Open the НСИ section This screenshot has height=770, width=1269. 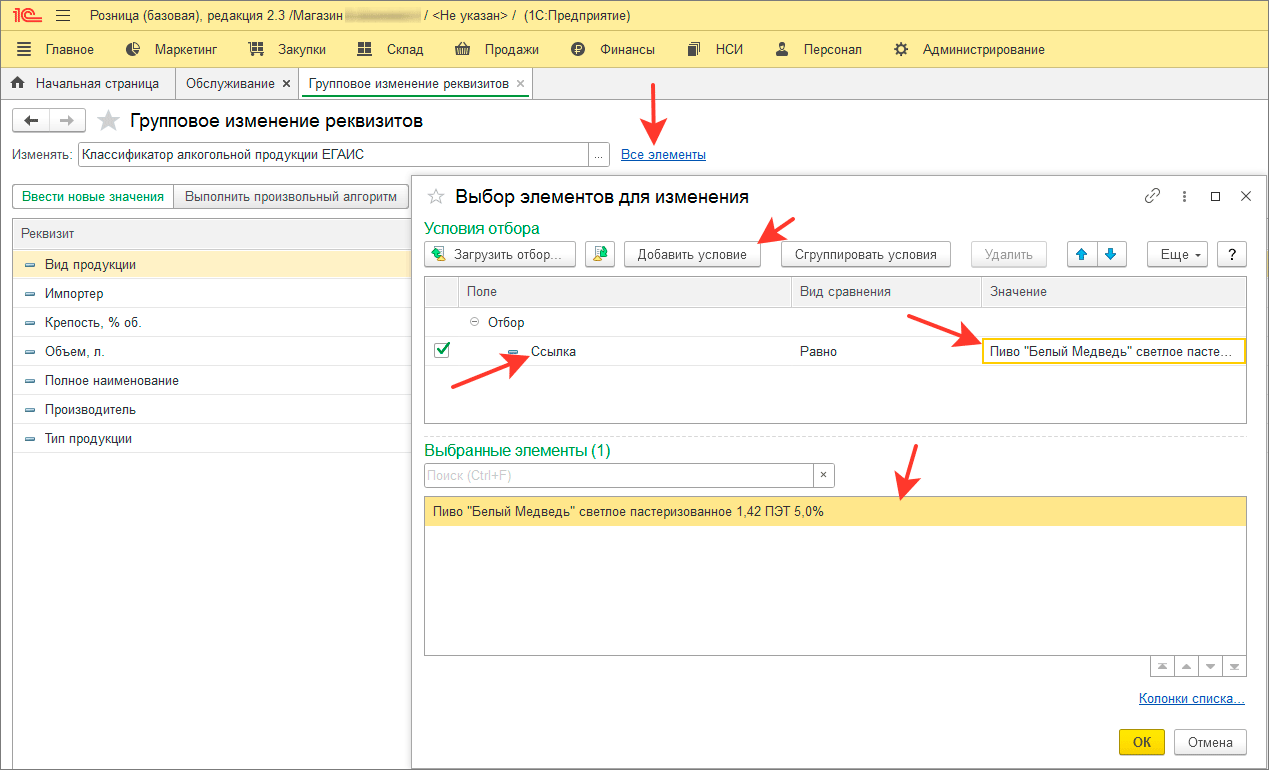click(x=716, y=49)
